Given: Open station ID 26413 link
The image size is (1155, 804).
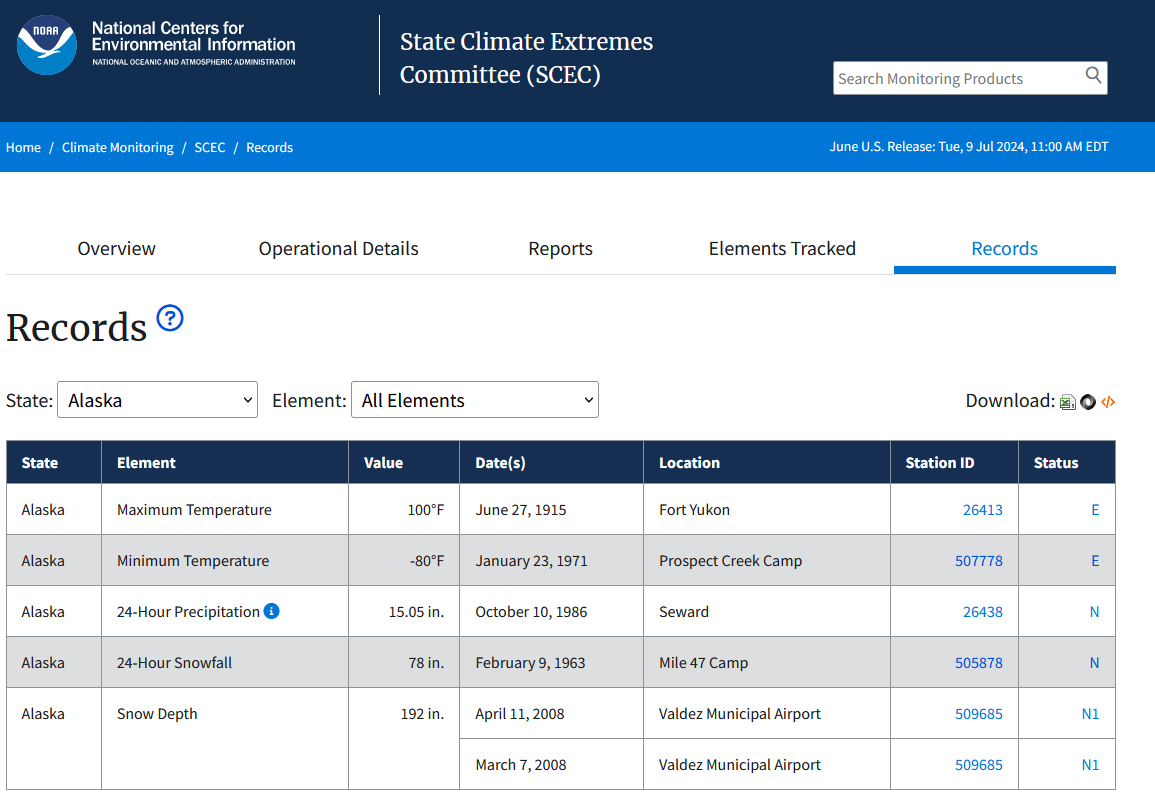Looking at the screenshot, I should point(983,510).
